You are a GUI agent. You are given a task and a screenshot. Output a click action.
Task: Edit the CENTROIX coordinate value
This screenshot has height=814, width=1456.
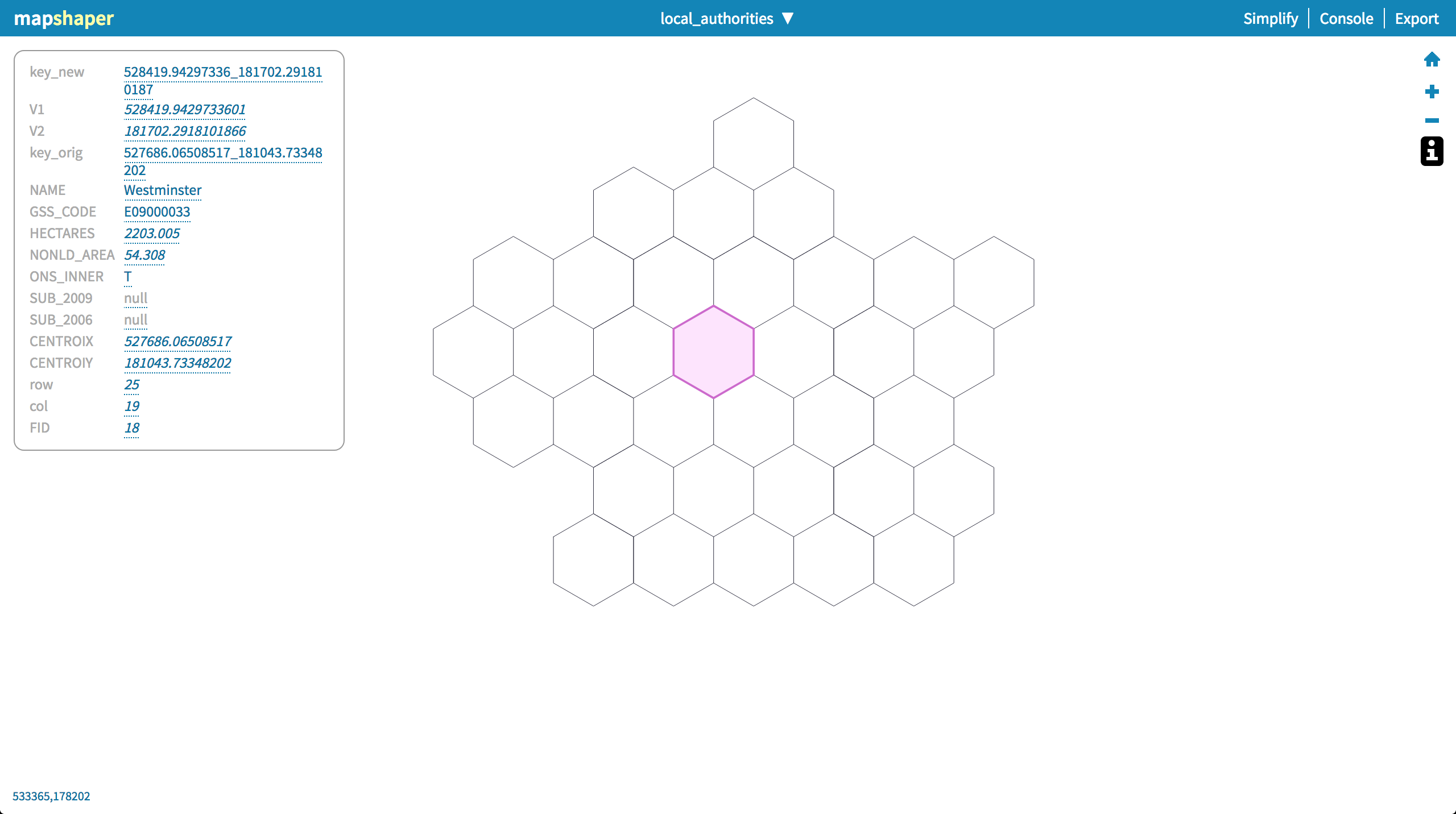coord(177,341)
